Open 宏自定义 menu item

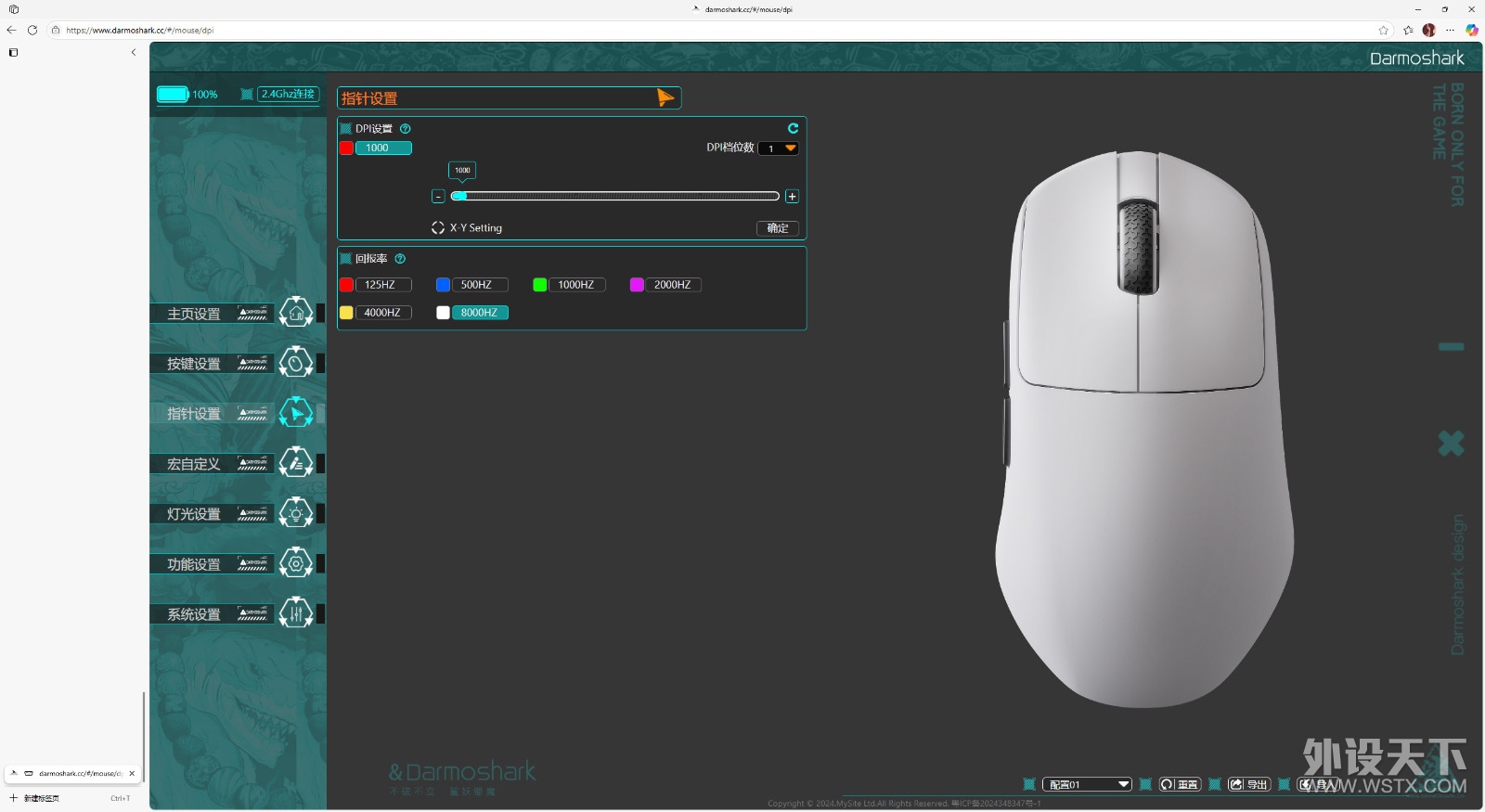(194, 464)
